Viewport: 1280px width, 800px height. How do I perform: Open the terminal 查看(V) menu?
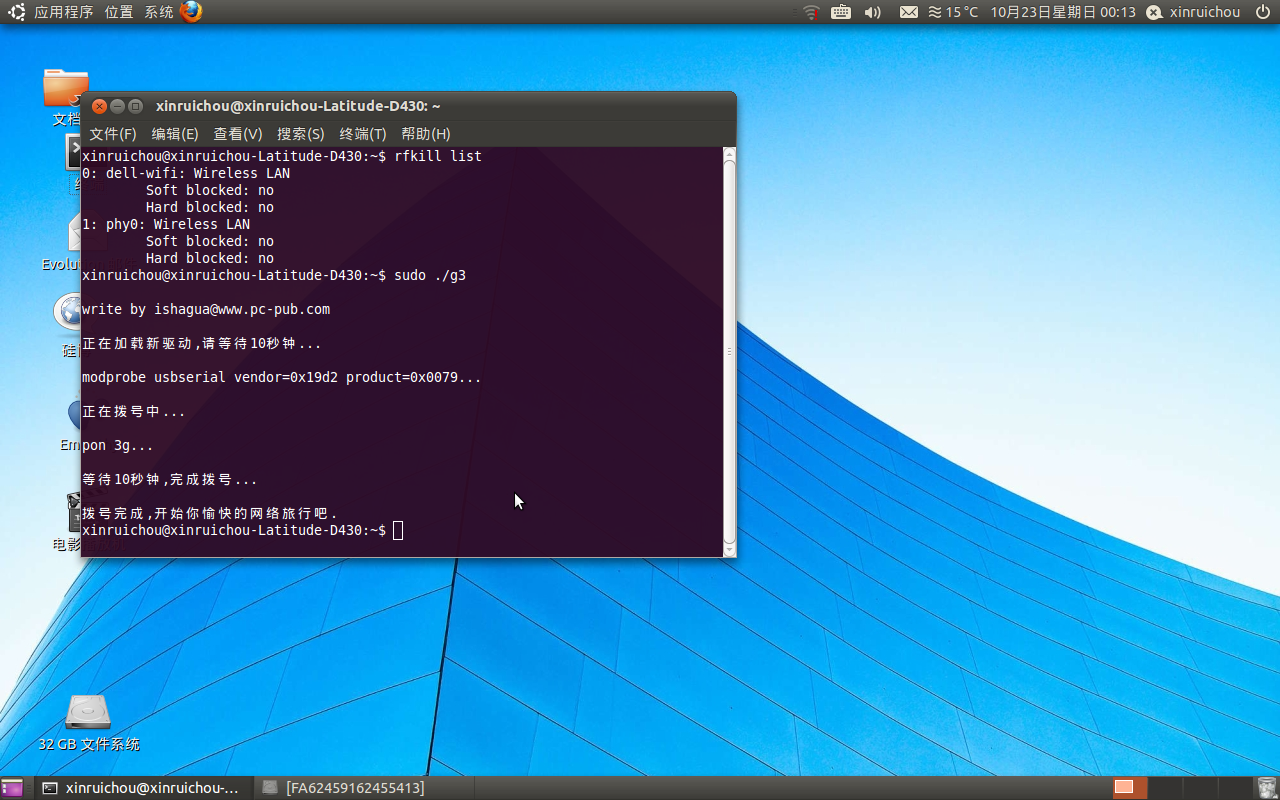[x=238, y=134]
